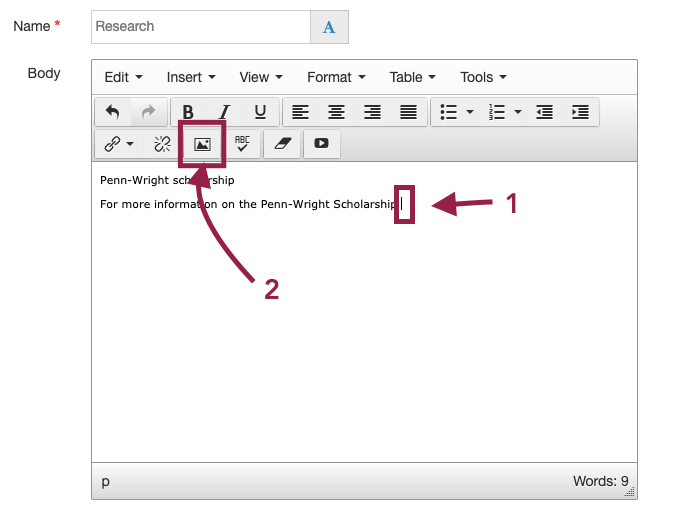Click the Redo arrow button
This screenshot has width=682, height=531.
click(148, 112)
